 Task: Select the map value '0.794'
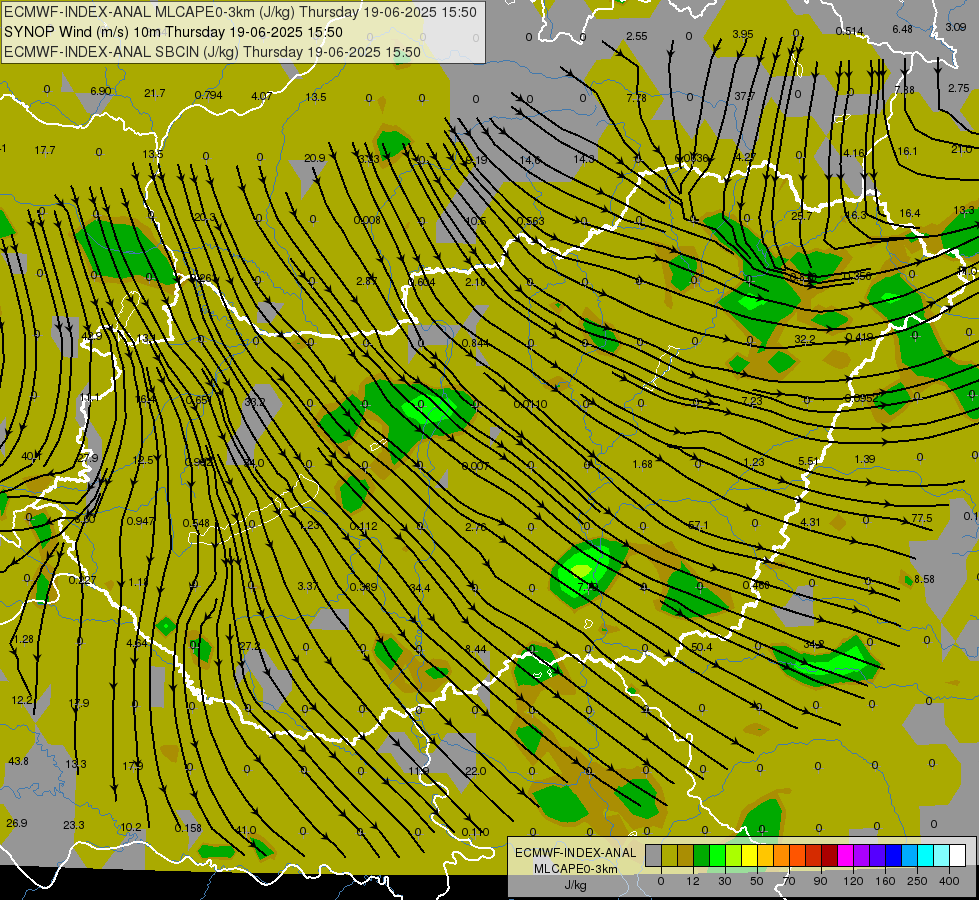pyautogui.click(x=209, y=96)
